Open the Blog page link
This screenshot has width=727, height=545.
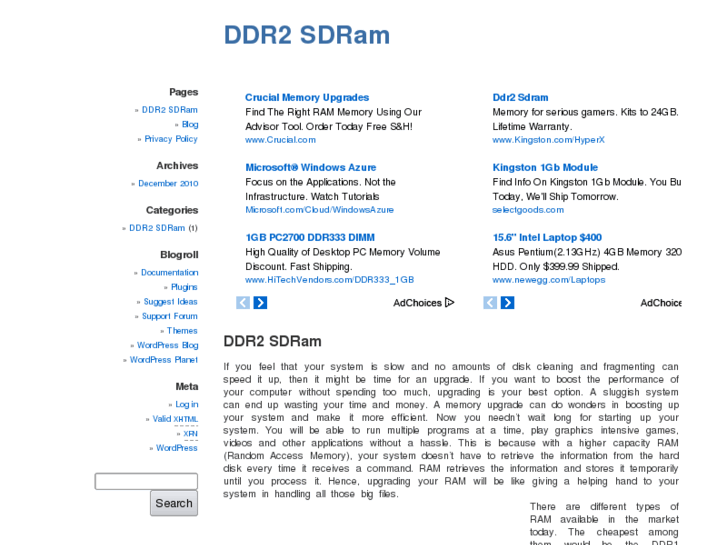pyautogui.click(x=189, y=125)
